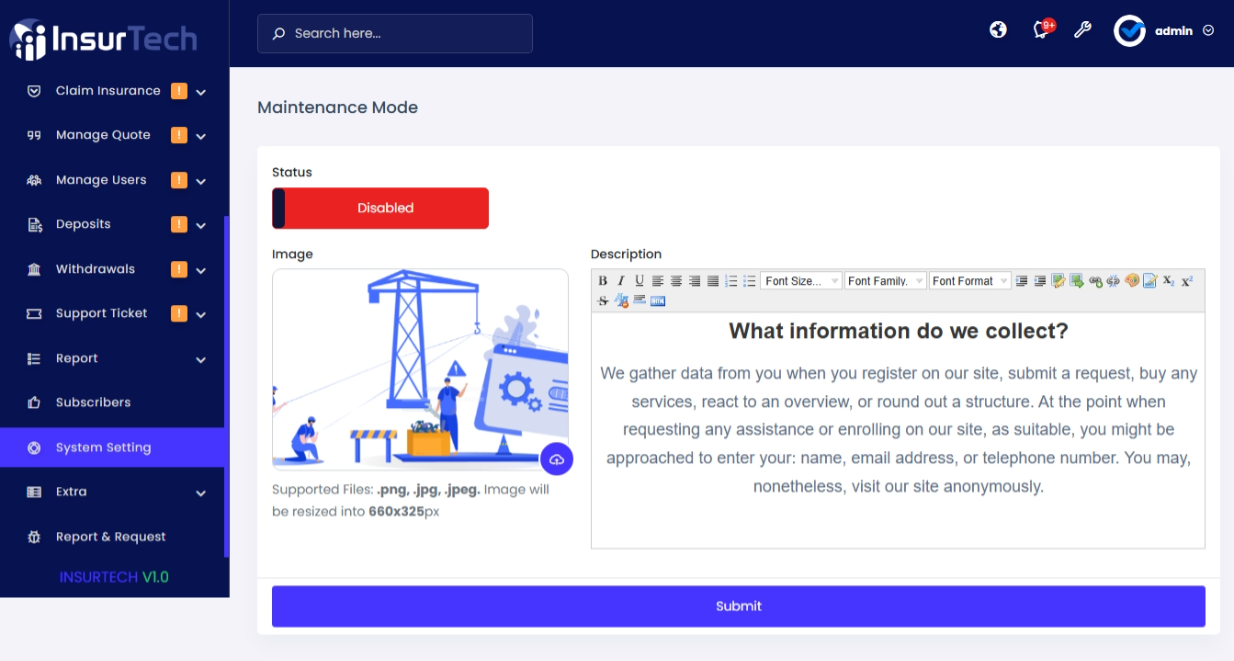This screenshot has height=661, width=1234.
Task: Center-align the description text
Action: point(676,281)
